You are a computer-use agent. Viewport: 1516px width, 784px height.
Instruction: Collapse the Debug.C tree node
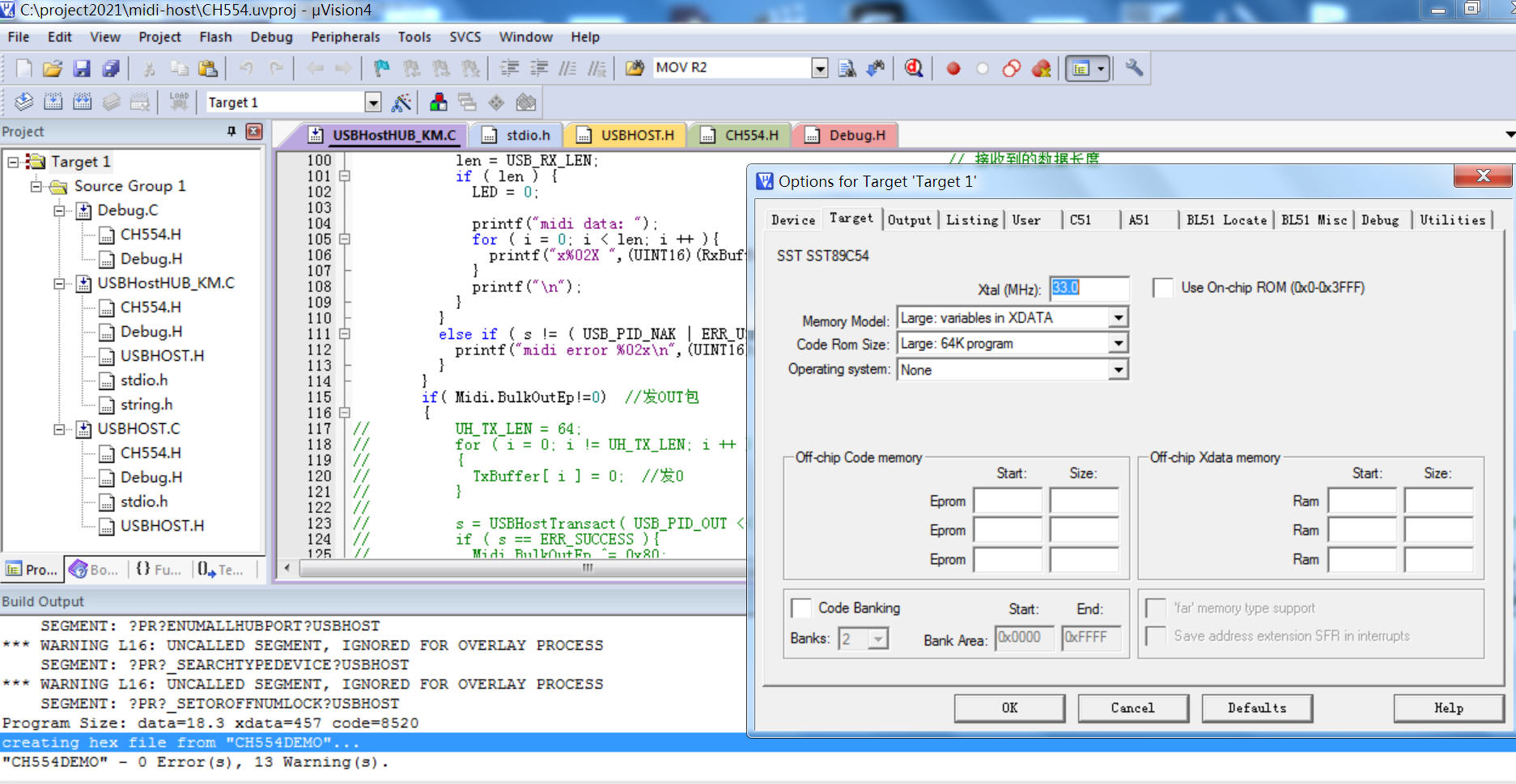pos(59,210)
